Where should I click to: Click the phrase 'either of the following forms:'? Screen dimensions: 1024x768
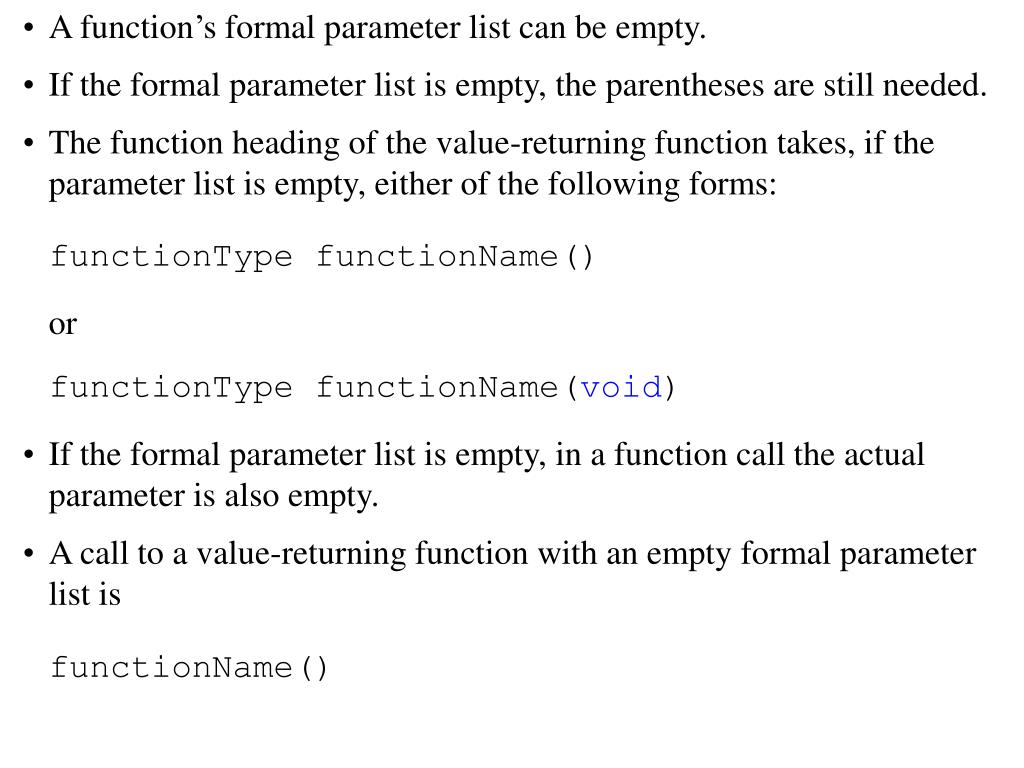[x=575, y=185]
